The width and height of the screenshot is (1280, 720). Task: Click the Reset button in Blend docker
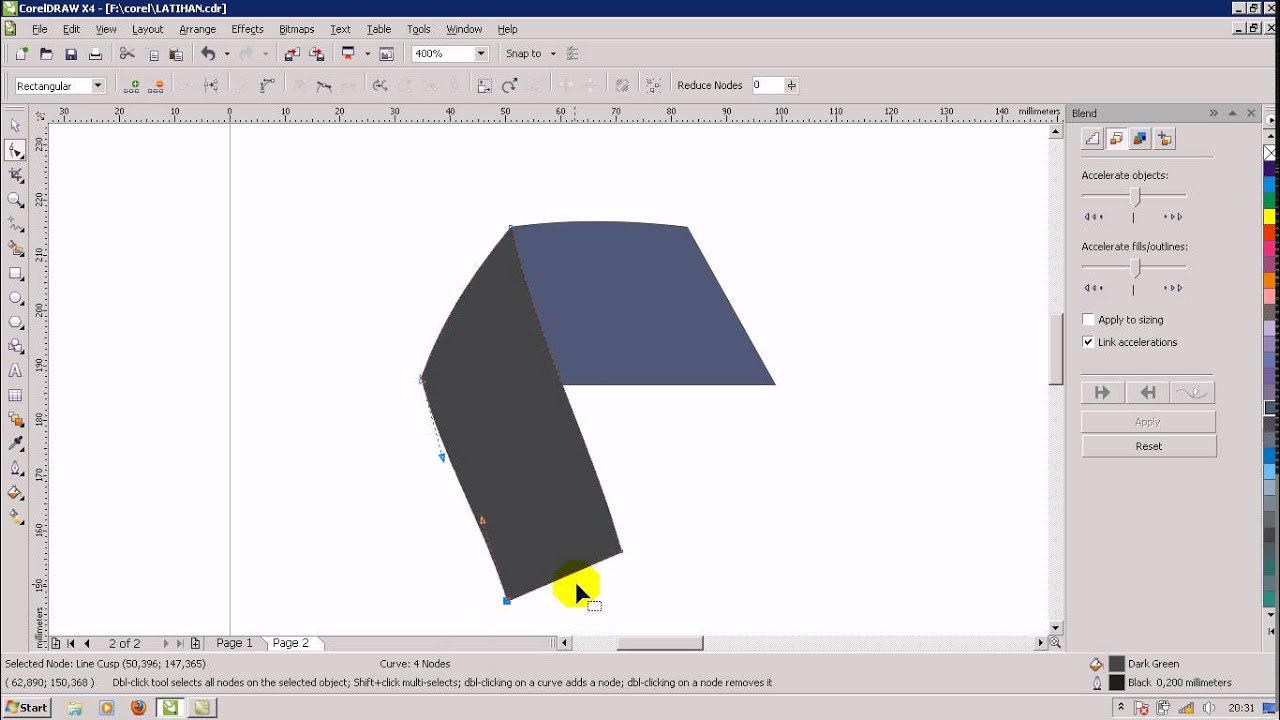coord(1148,446)
